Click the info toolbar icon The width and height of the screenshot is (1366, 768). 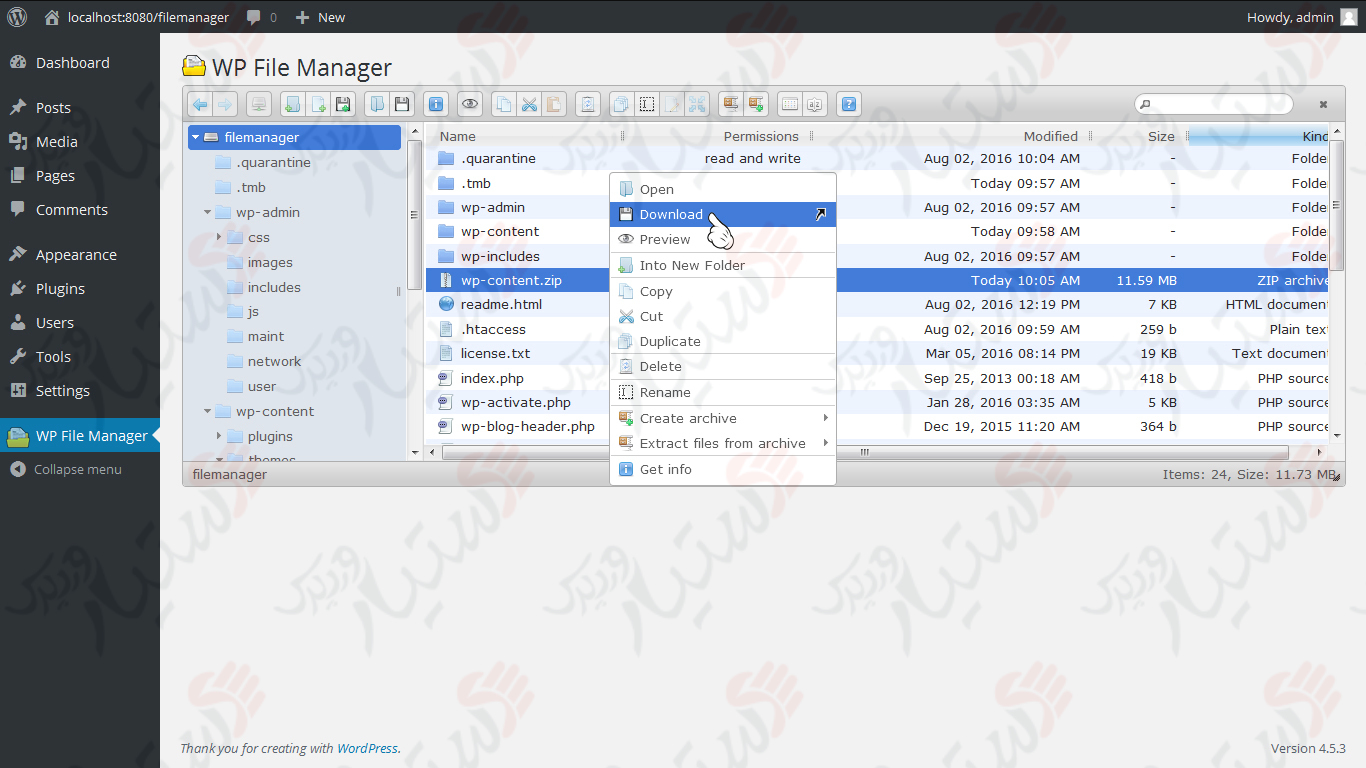click(436, 104)
